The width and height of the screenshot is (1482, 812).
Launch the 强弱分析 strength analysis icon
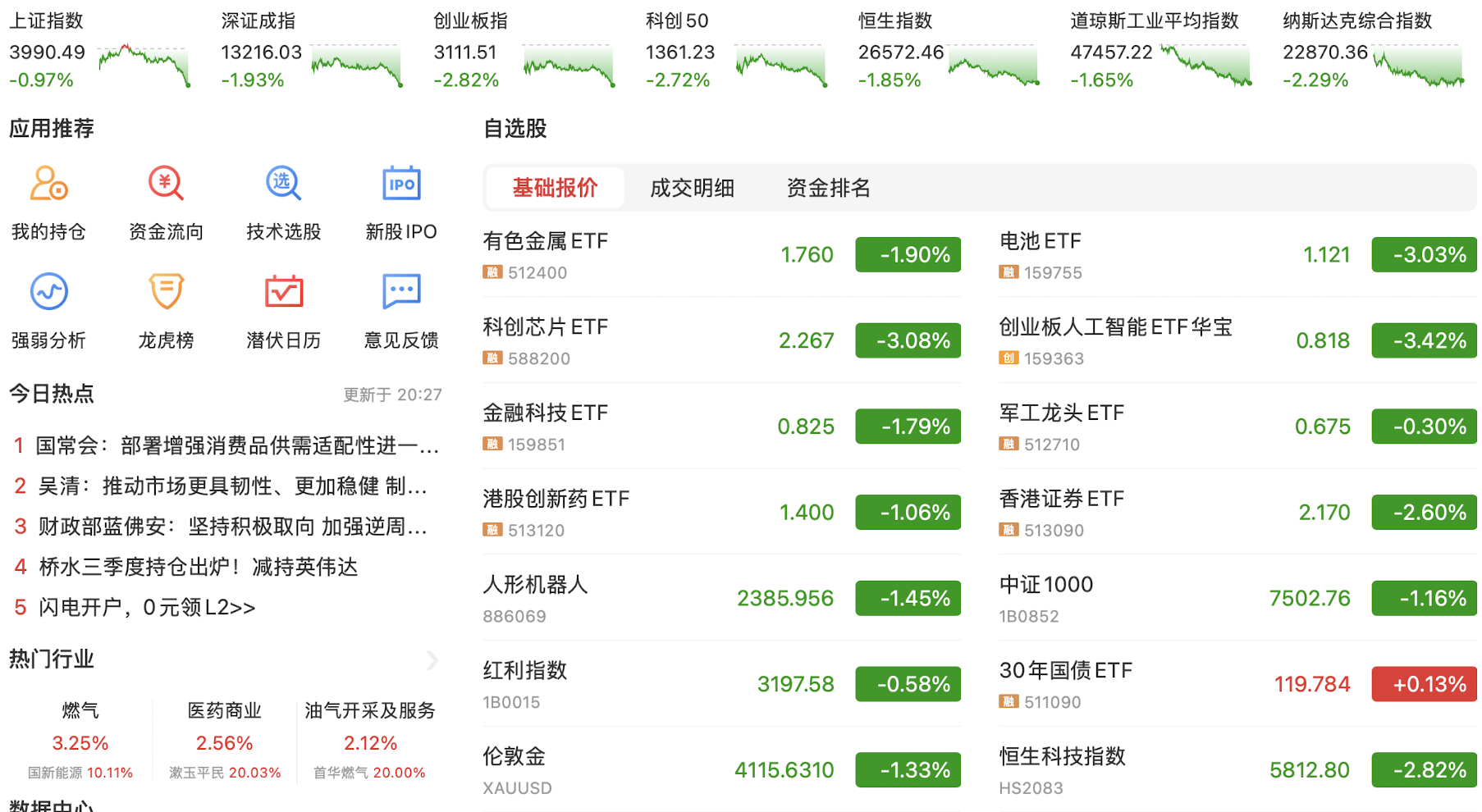[48, 292]
